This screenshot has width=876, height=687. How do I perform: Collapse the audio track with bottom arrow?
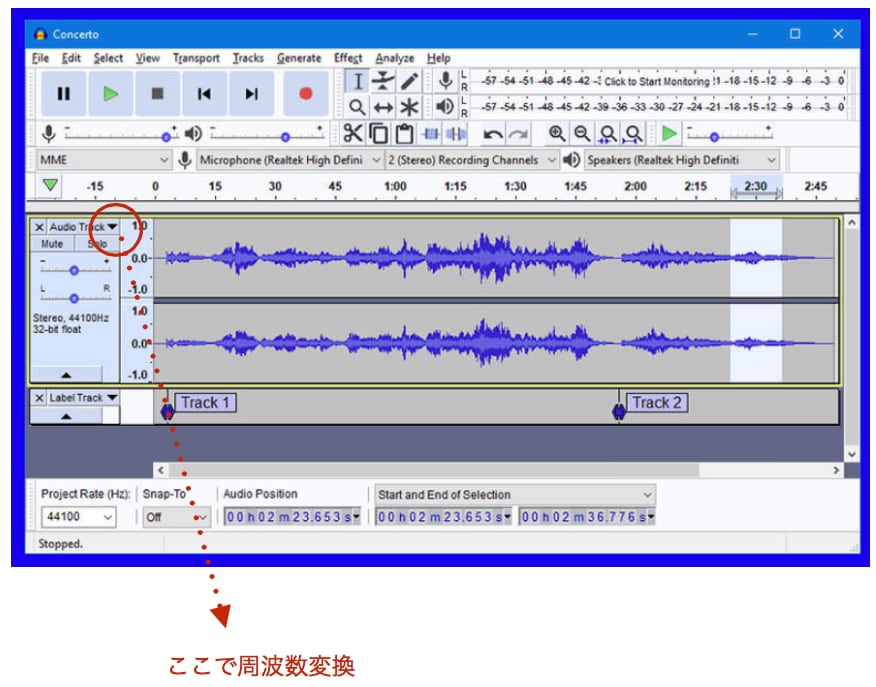[x=66, y=375]
